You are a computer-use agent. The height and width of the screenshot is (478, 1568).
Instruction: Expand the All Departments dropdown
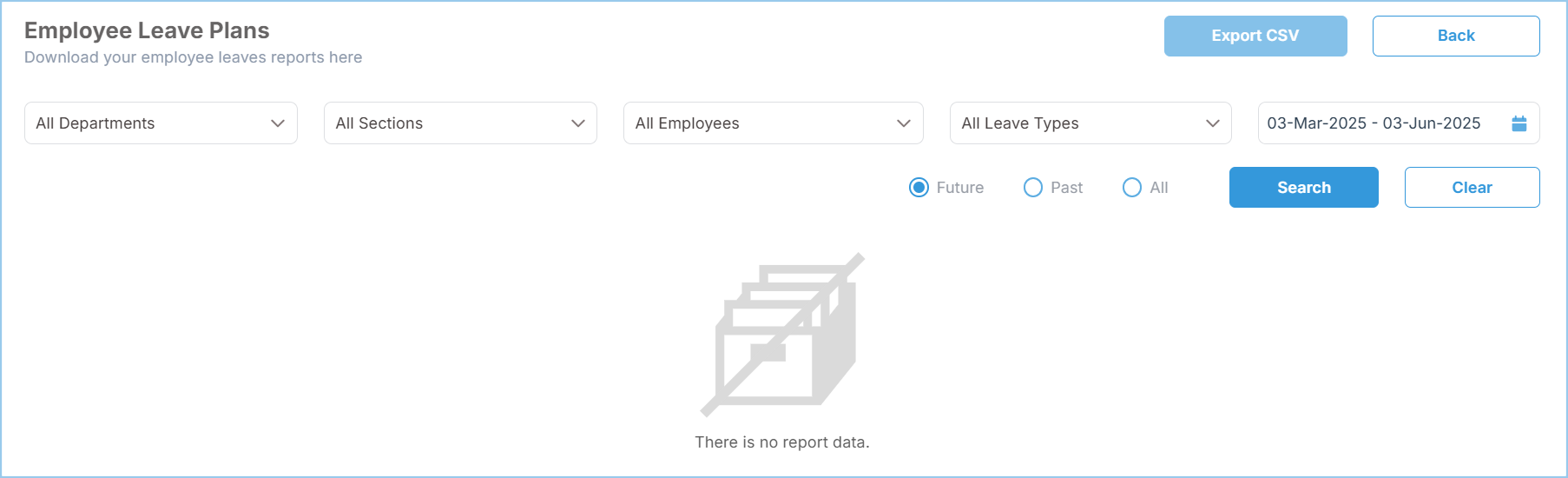(x=161, y=123)
